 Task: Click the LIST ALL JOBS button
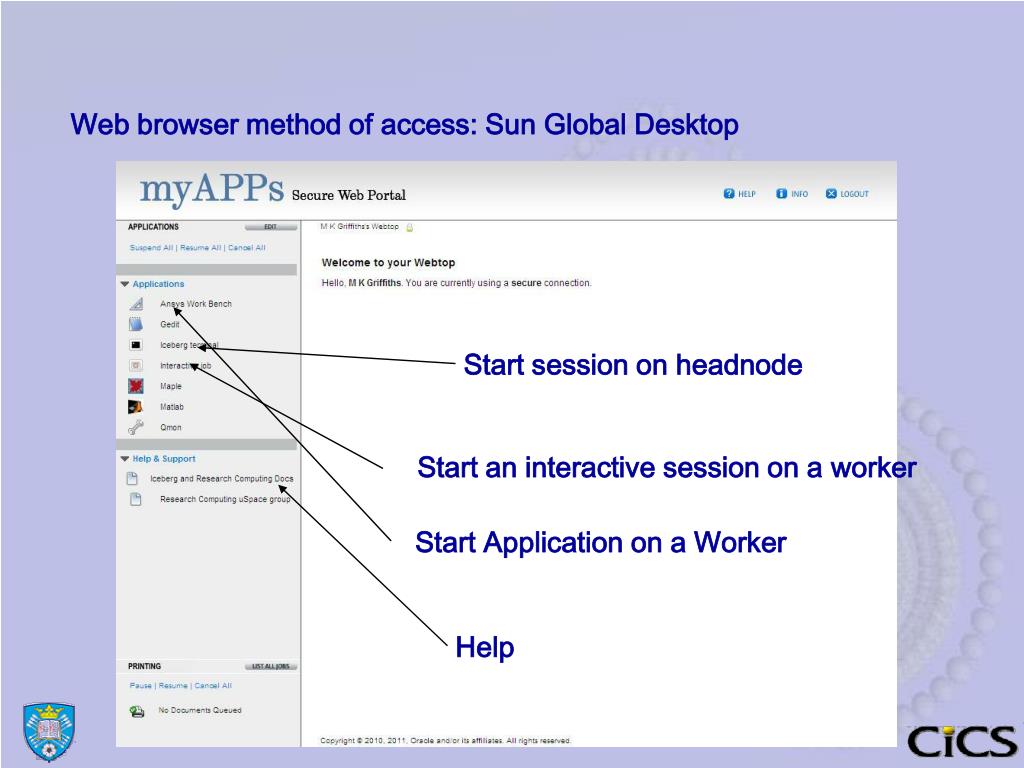[270, 666]
